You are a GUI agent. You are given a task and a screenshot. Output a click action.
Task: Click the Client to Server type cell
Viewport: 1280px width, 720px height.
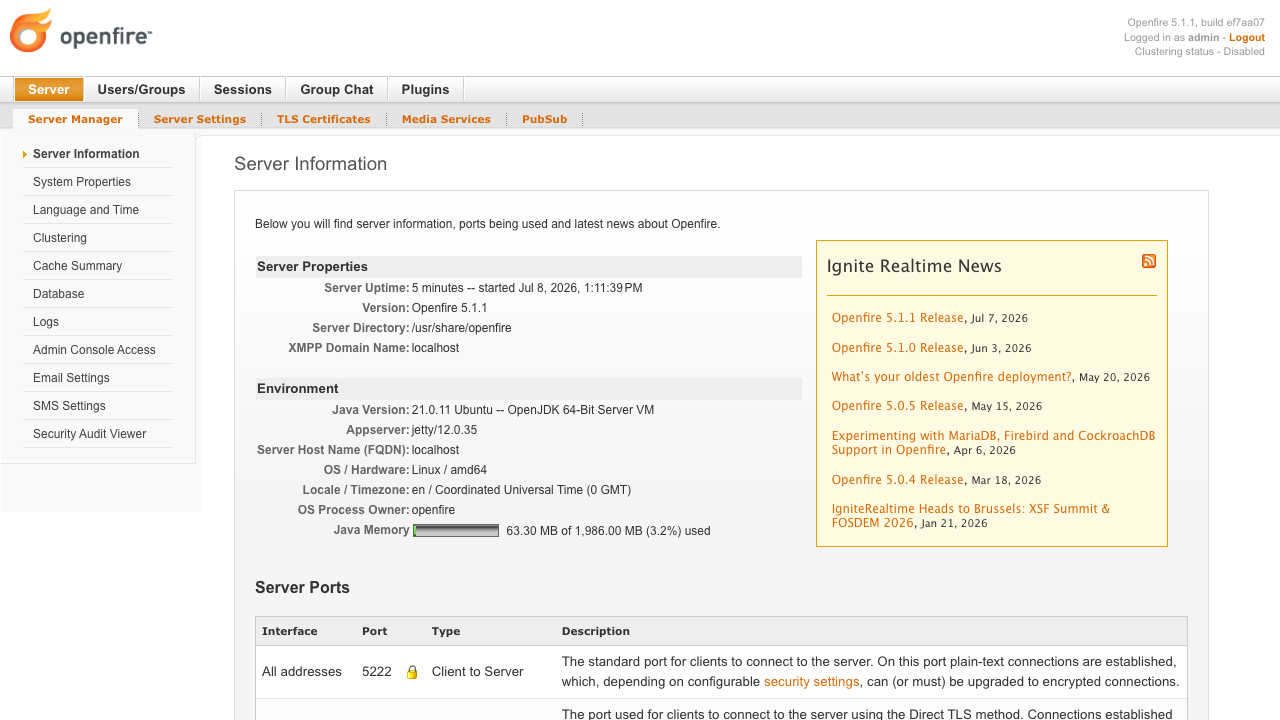(x=477, y=672)
